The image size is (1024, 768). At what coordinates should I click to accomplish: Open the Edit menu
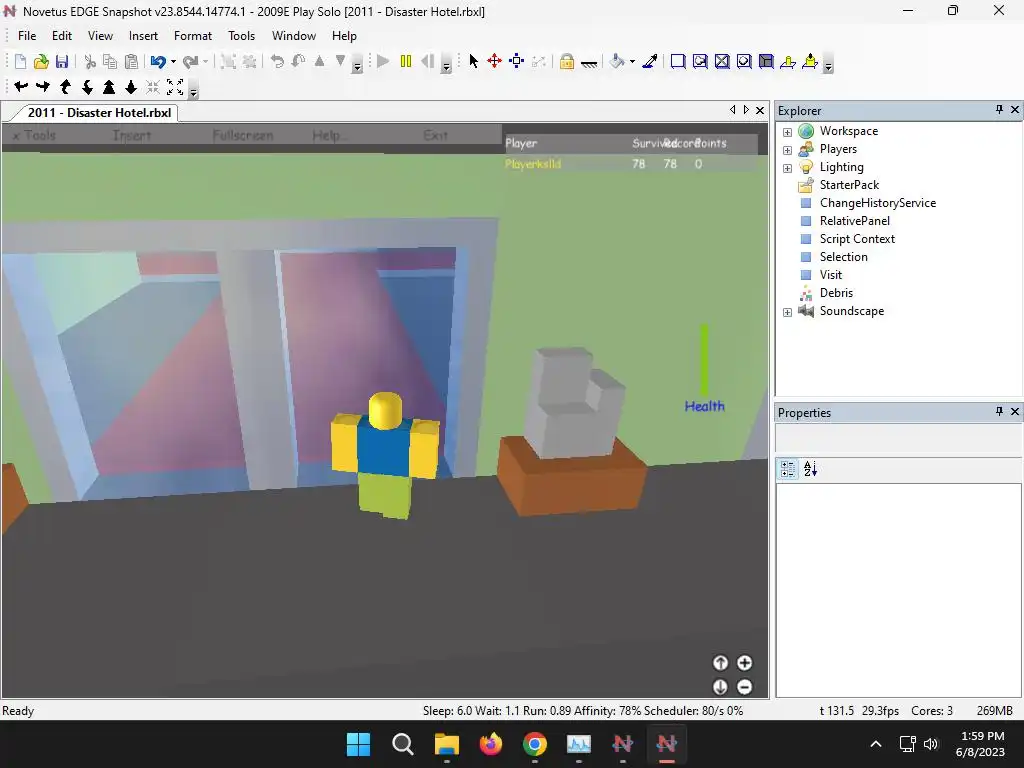[62, 36]
